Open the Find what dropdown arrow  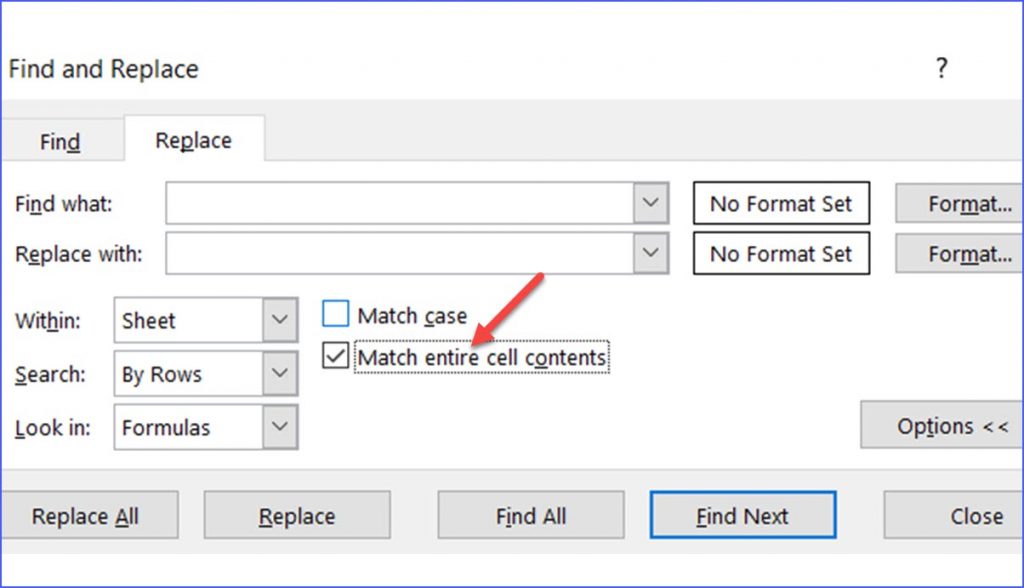(x=651, y=203)
